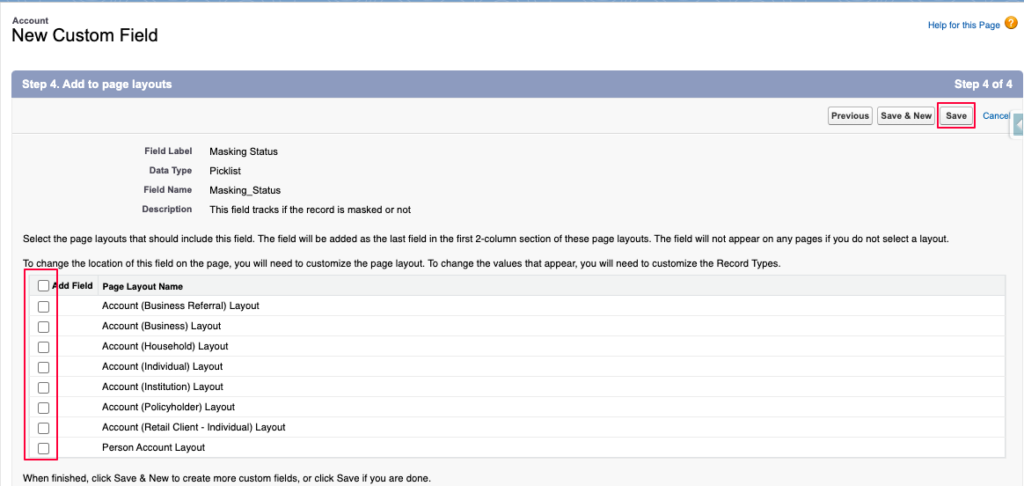
Task: Collapse the side panel arrow handle
Action: click(x=1018, y=126)
